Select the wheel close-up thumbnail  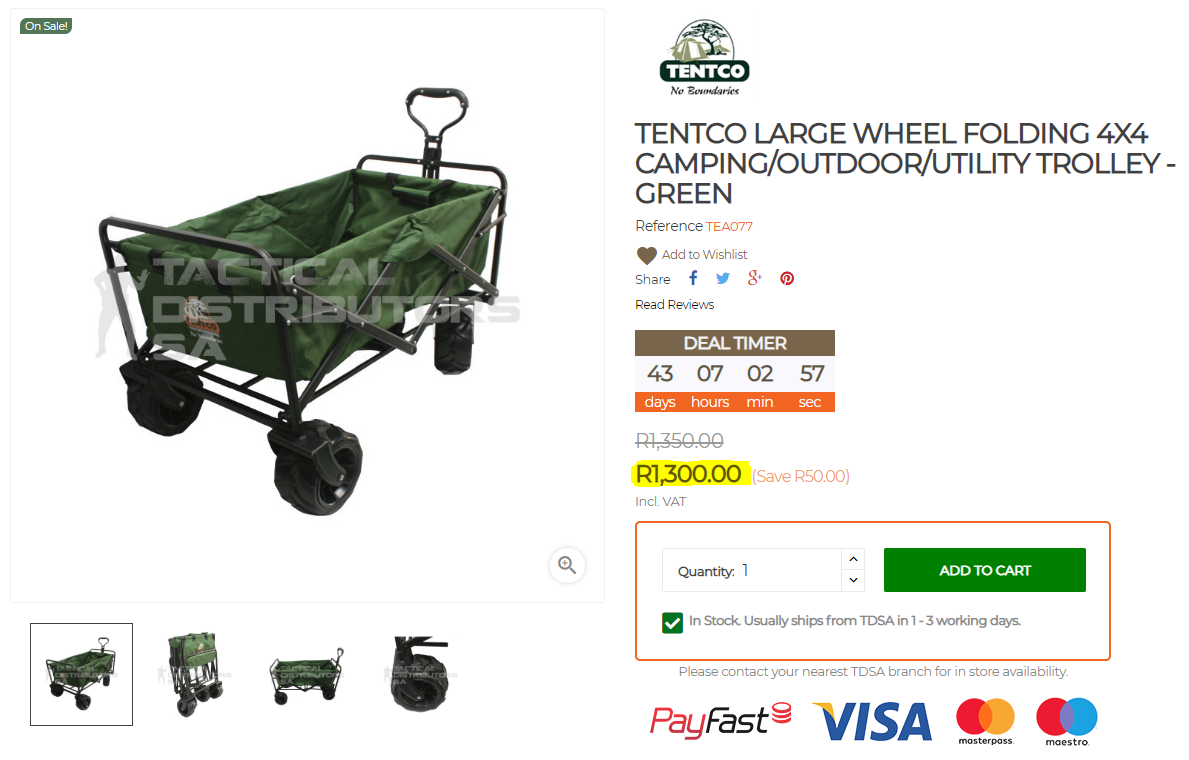[x=419, y=674]
